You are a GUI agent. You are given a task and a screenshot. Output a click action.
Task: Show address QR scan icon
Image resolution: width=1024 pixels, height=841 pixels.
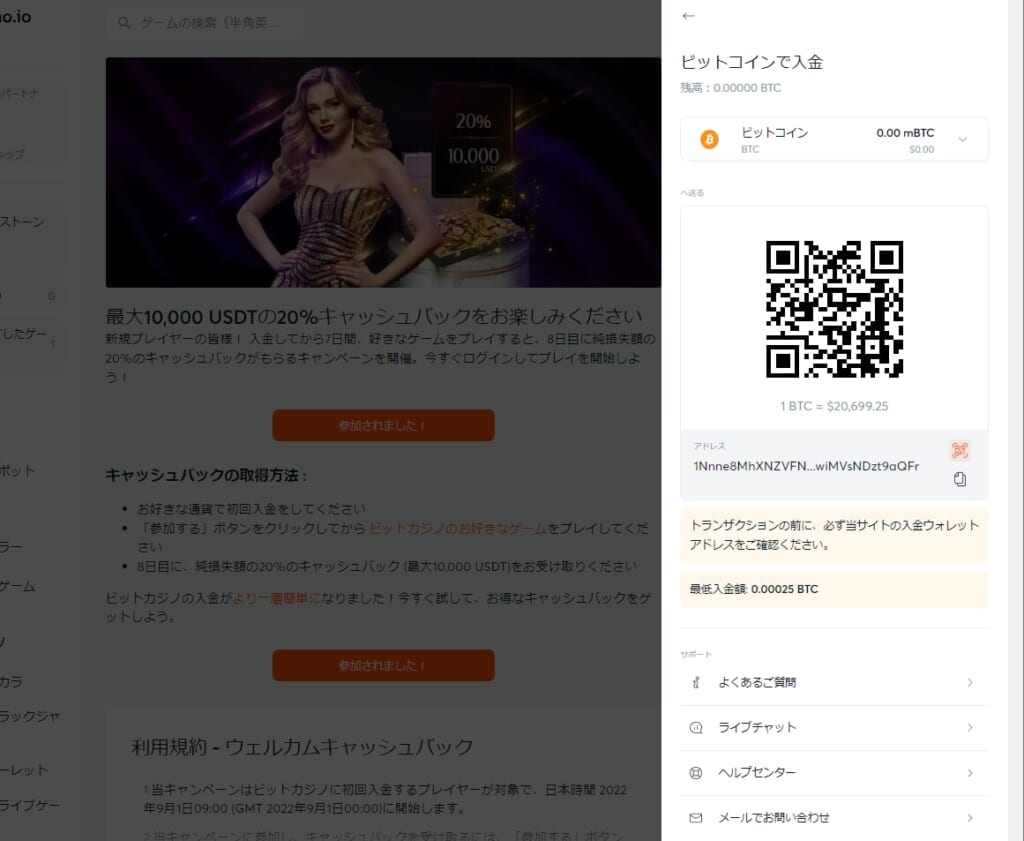point(959,450)
